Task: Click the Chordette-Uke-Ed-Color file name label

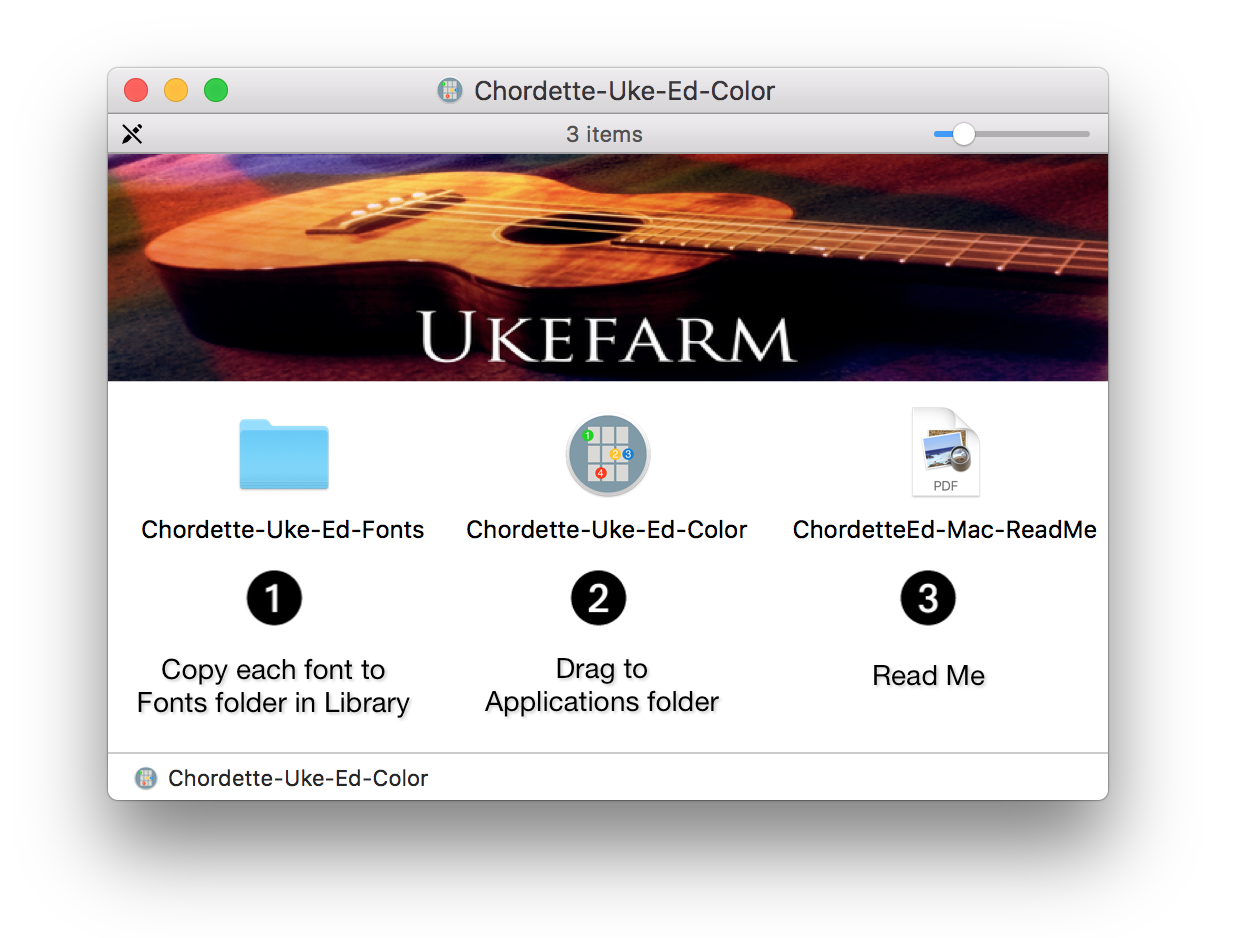Action: (607, 530)
